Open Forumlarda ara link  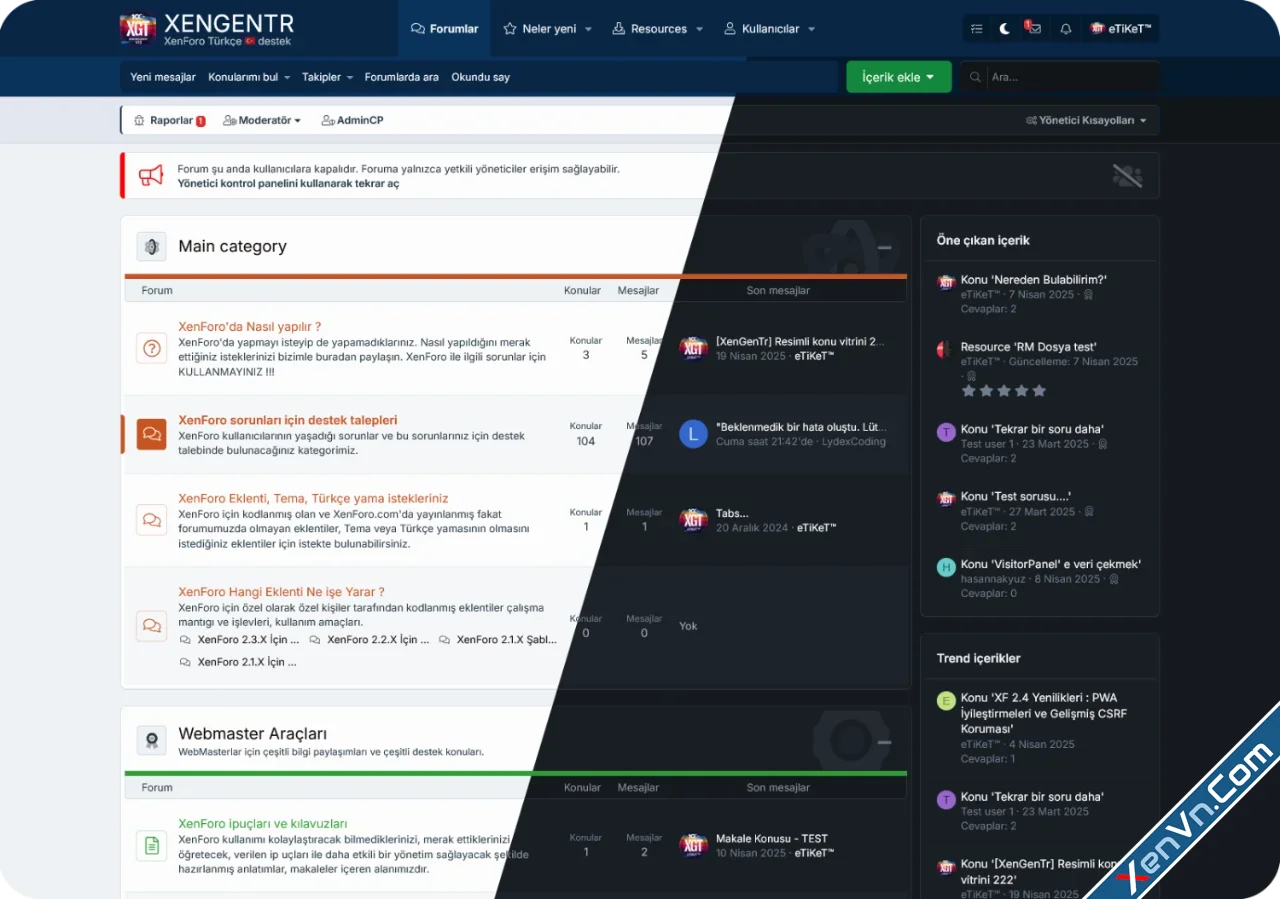pyautogui.click(x=401, y=77)
